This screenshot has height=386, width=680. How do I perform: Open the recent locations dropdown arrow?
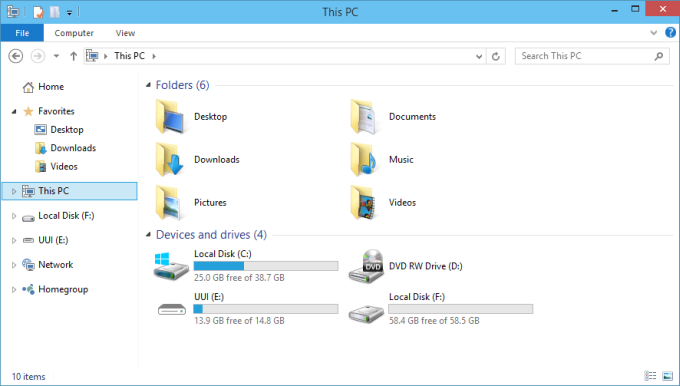pyautogui.click(x=56, y=56)
